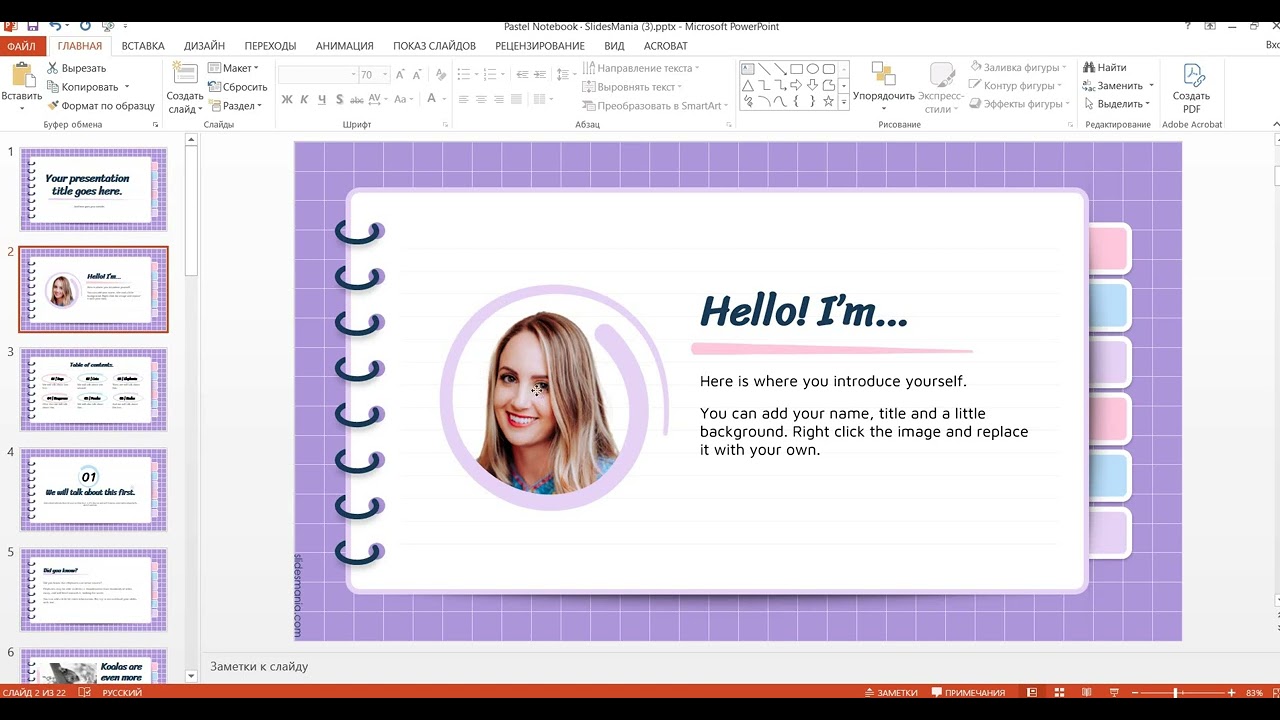Click the Arrange (Упорядочить) icon
The height and width of the screenshot is (720, 1280).
pos(883,73)
